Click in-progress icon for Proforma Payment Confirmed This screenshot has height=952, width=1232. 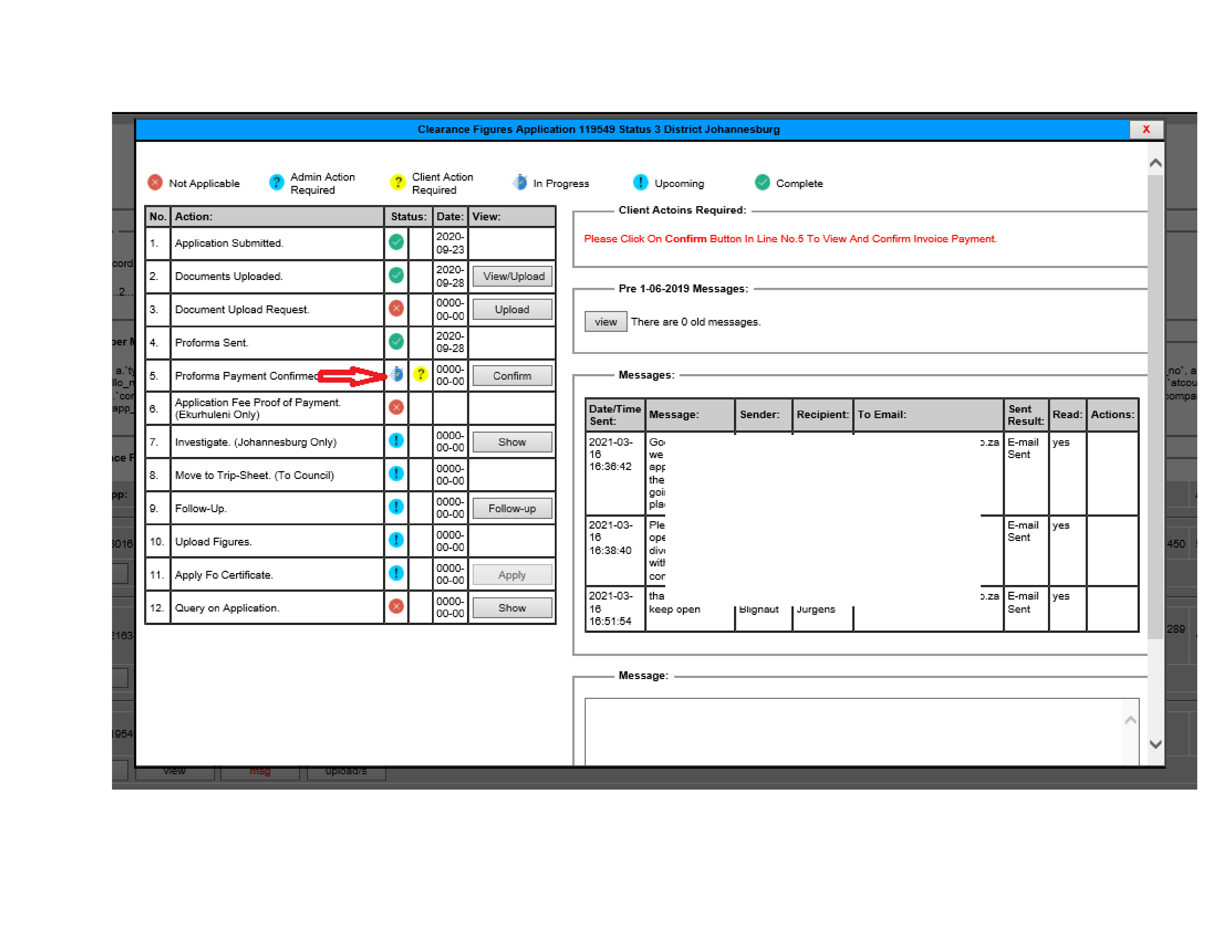(396, 374)
